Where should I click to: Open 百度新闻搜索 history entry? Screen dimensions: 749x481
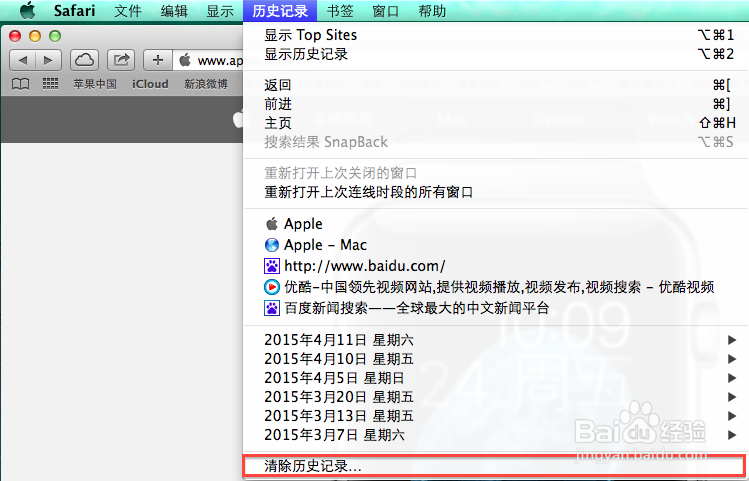[496, 308]
